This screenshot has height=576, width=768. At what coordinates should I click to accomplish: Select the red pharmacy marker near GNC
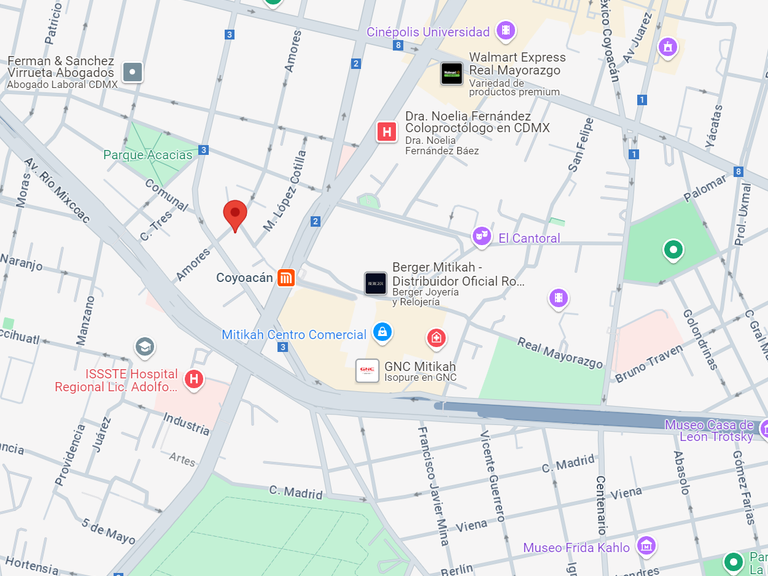[x=436, y=338]
